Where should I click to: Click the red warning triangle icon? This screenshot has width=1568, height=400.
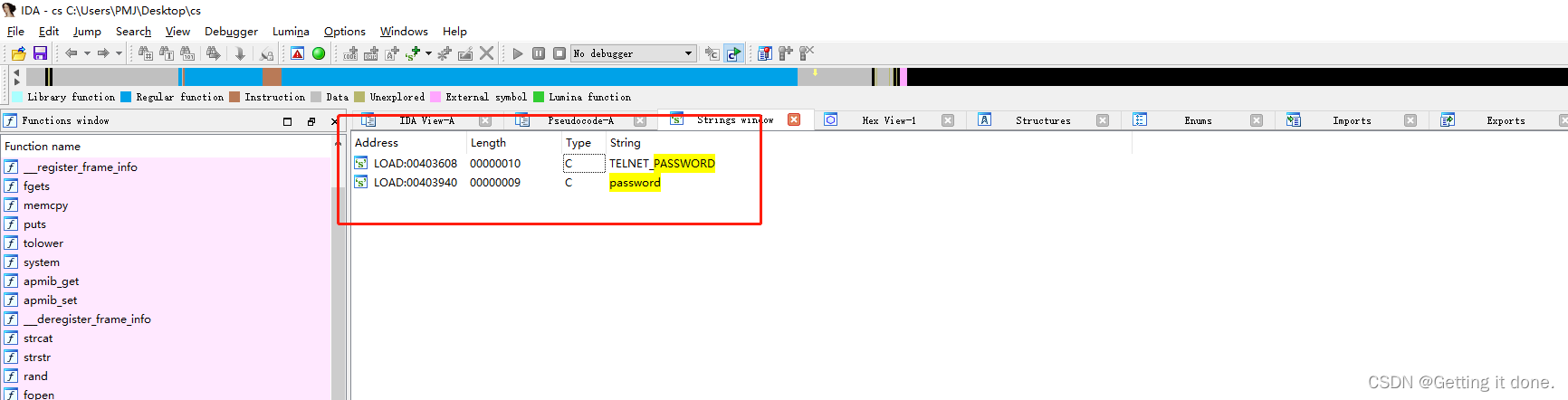(298, 53)
